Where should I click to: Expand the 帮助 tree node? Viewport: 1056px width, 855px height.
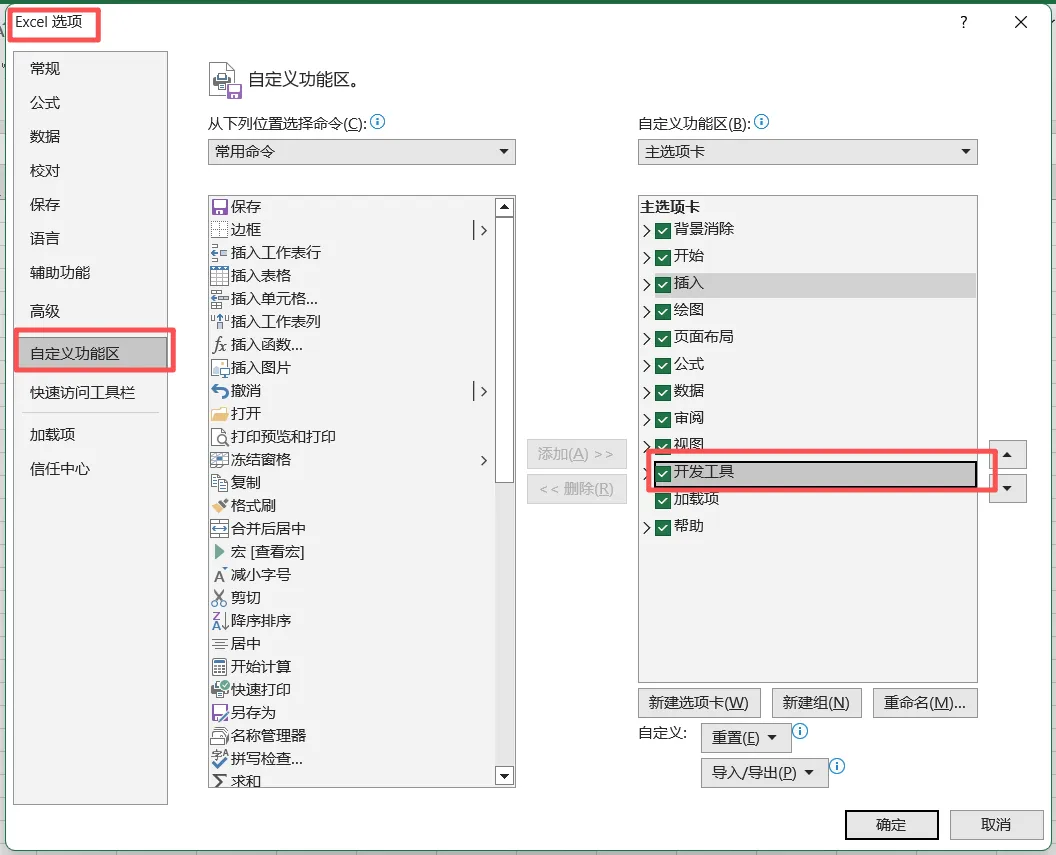point(647,528)
